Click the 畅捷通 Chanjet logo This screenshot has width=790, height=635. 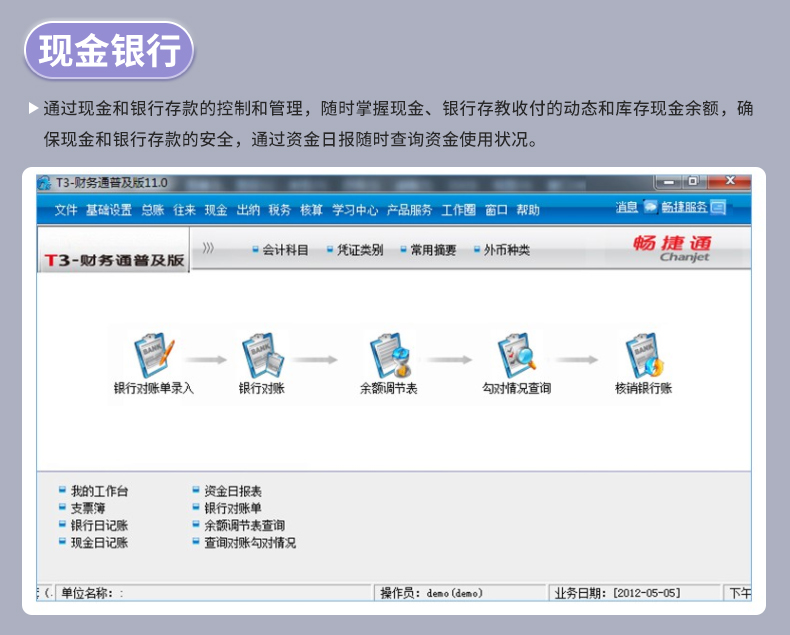[673, 249]
